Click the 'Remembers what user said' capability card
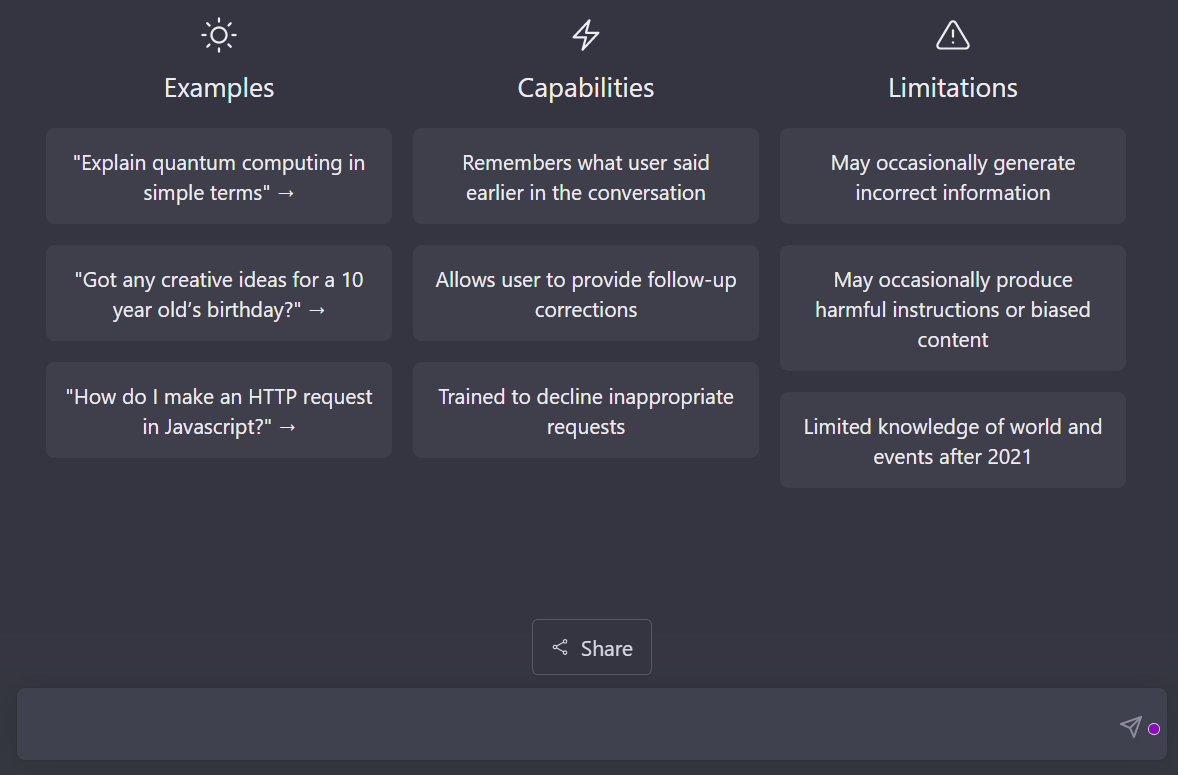This screenshot has height=775, width=1178. [x=585, y=177]
